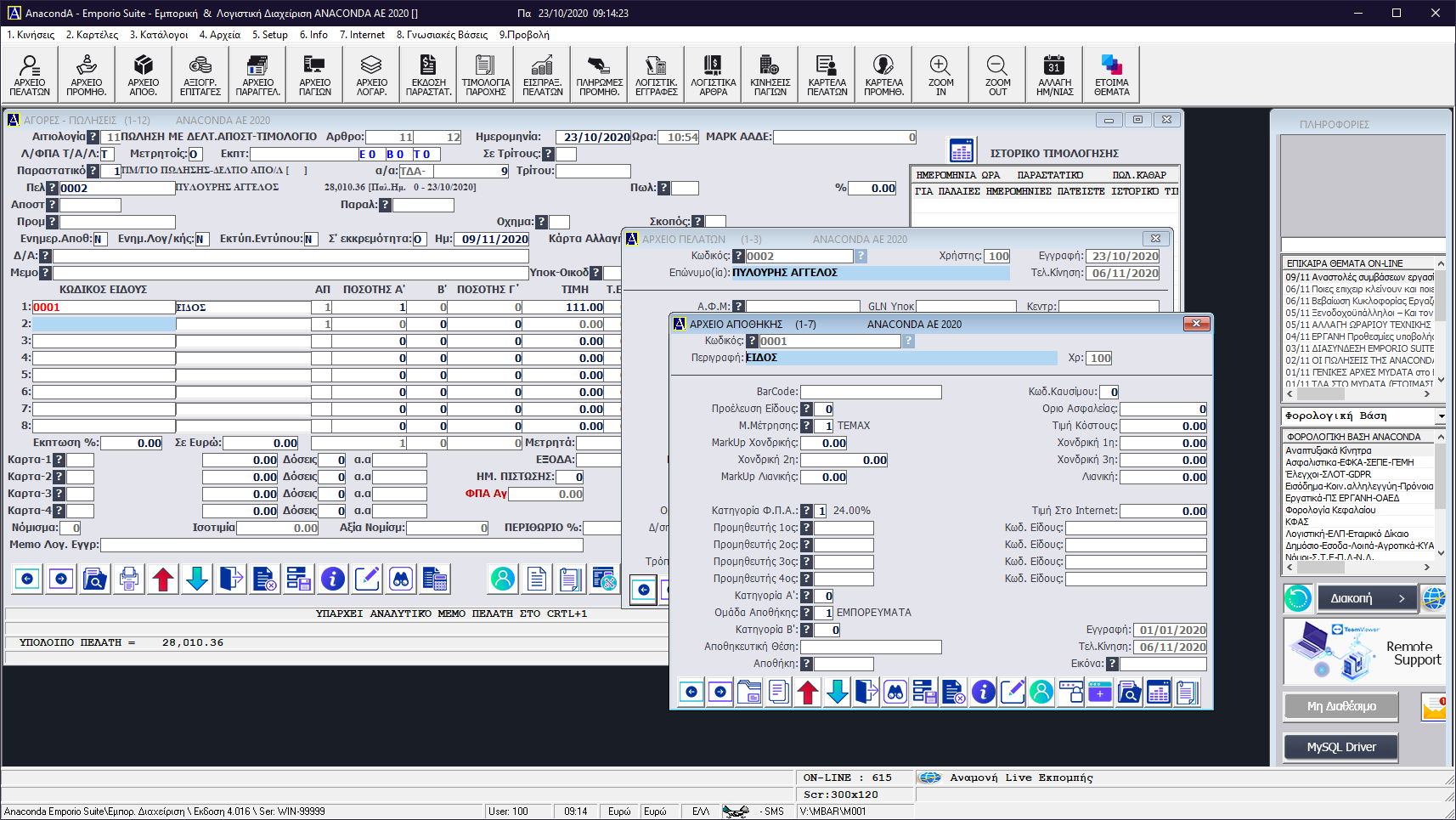Click the lookup ? button next to Ομάδα Αποθήκης
1456x820 pixels.
(x=807, y=613)
